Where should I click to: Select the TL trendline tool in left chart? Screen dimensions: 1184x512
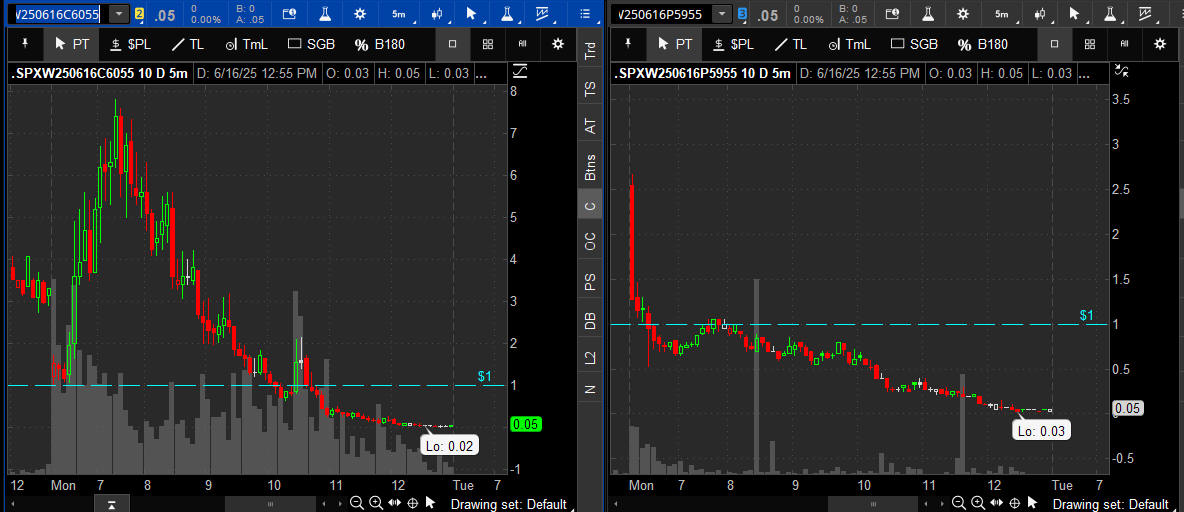tap(186, 44)
